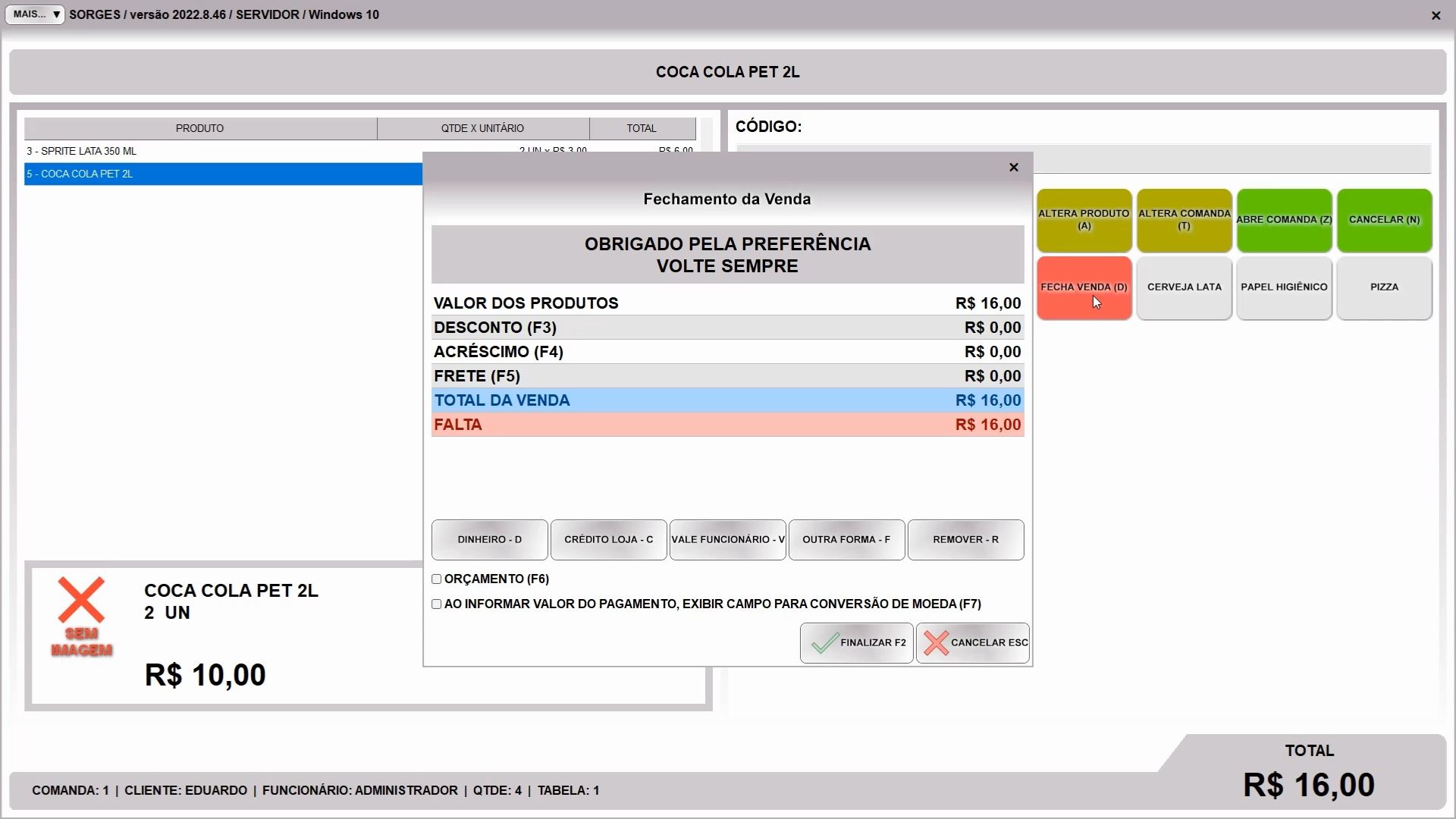Click the green checkmark Finalizar F2 button
The height and width of the screenshot is (819, 1456).
click(856, 643)
